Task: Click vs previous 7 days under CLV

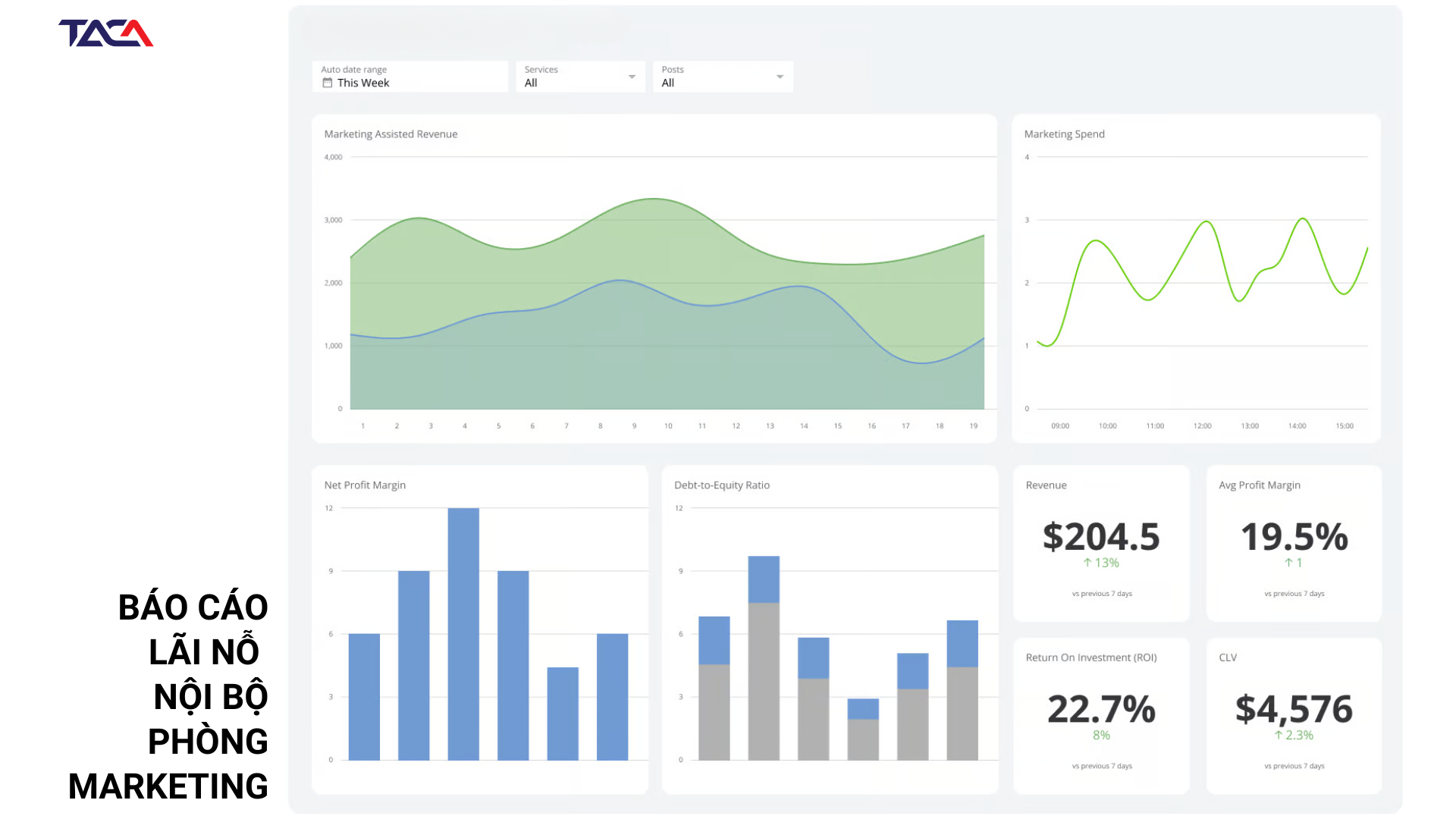Action: (x=1294, y=766)
